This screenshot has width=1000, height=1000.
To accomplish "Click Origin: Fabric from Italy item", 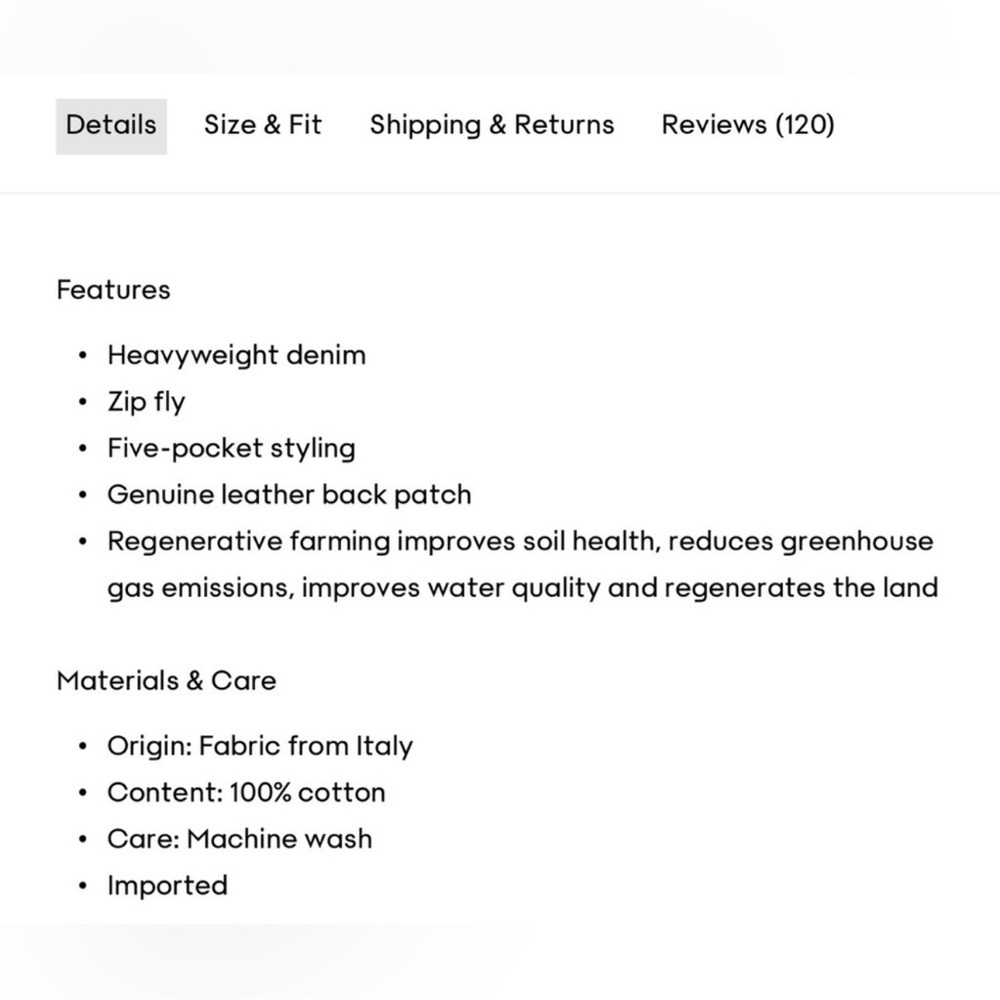I will click(260, 746).
